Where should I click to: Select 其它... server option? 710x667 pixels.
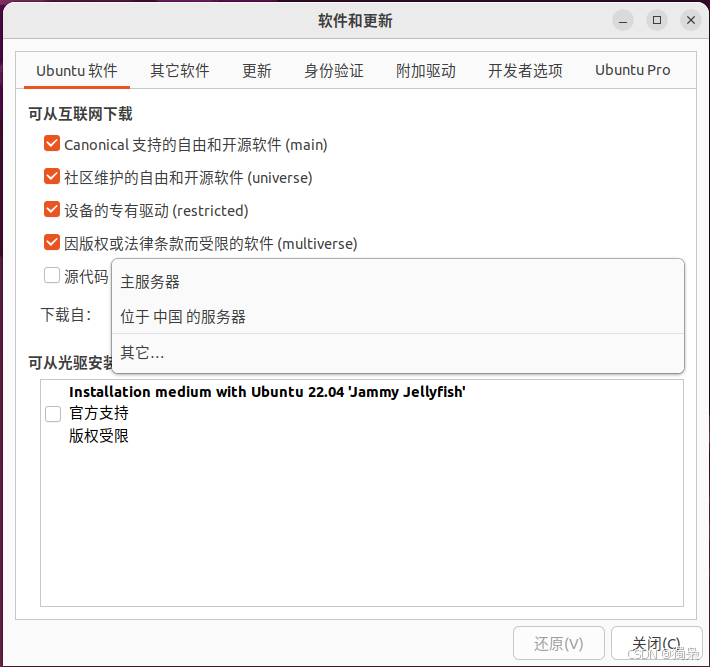pyautogui.click(x=398, y=353)
